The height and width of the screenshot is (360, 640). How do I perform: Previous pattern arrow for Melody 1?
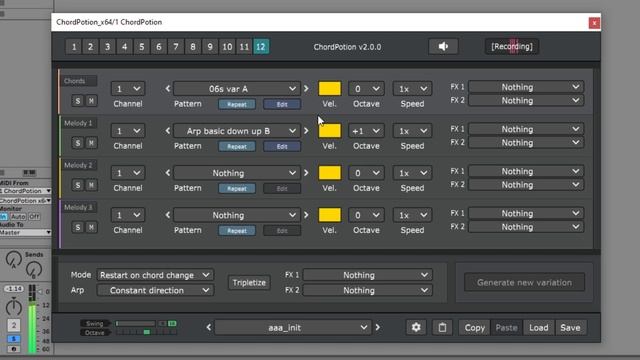click(168, 131)
